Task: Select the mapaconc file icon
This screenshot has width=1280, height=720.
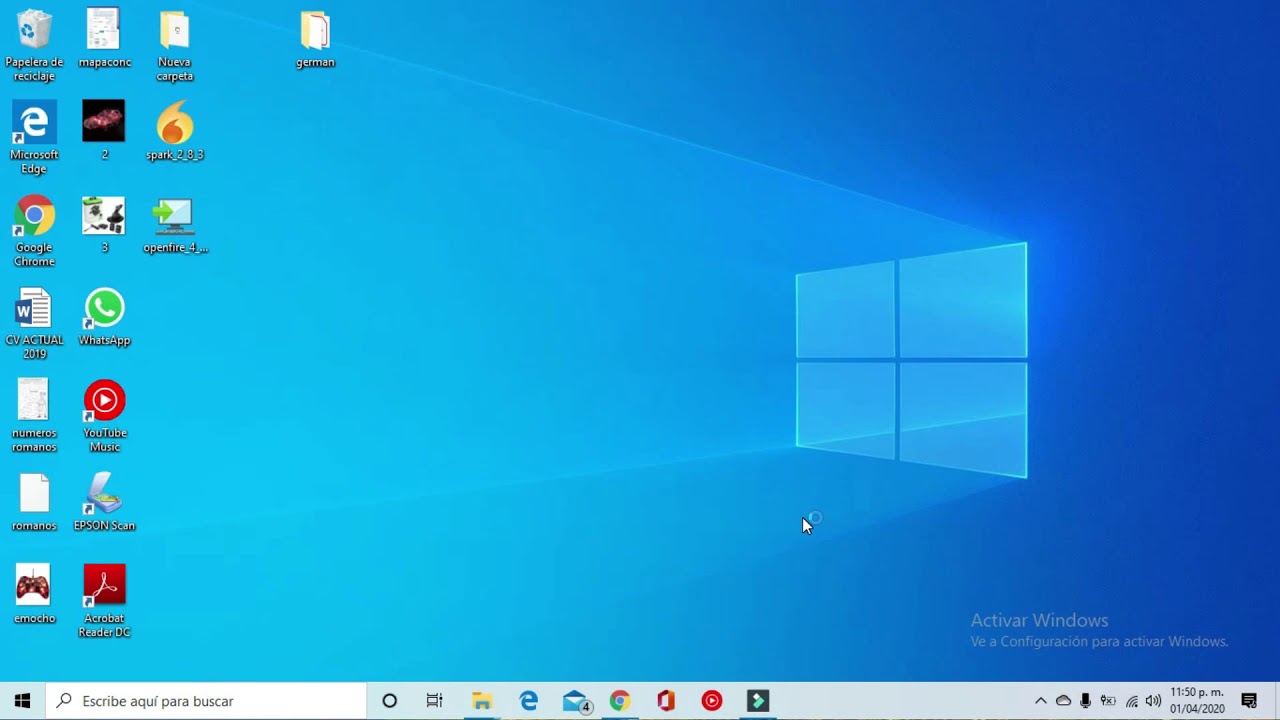Action: click(x=104, y=38)
